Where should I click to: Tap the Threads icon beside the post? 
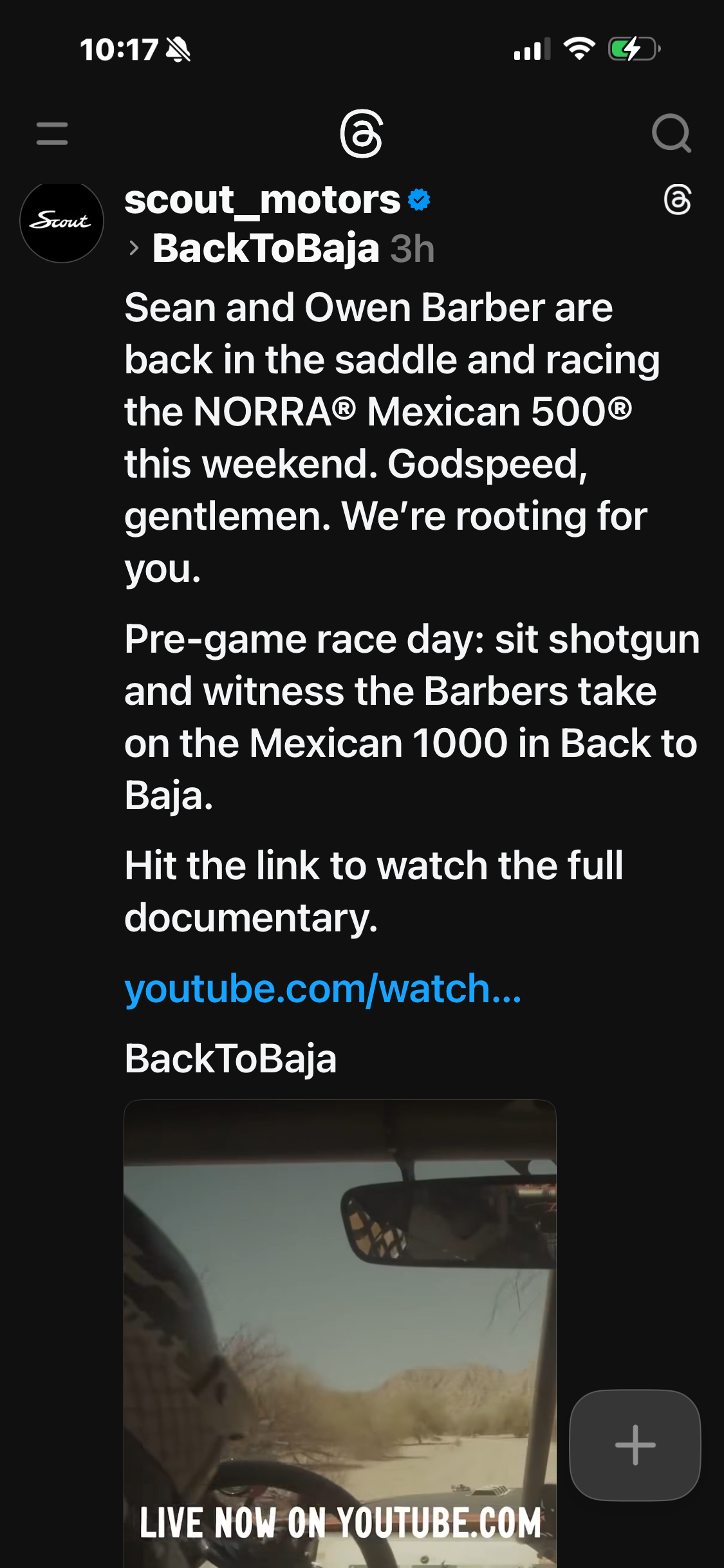[x=678, y=200]
